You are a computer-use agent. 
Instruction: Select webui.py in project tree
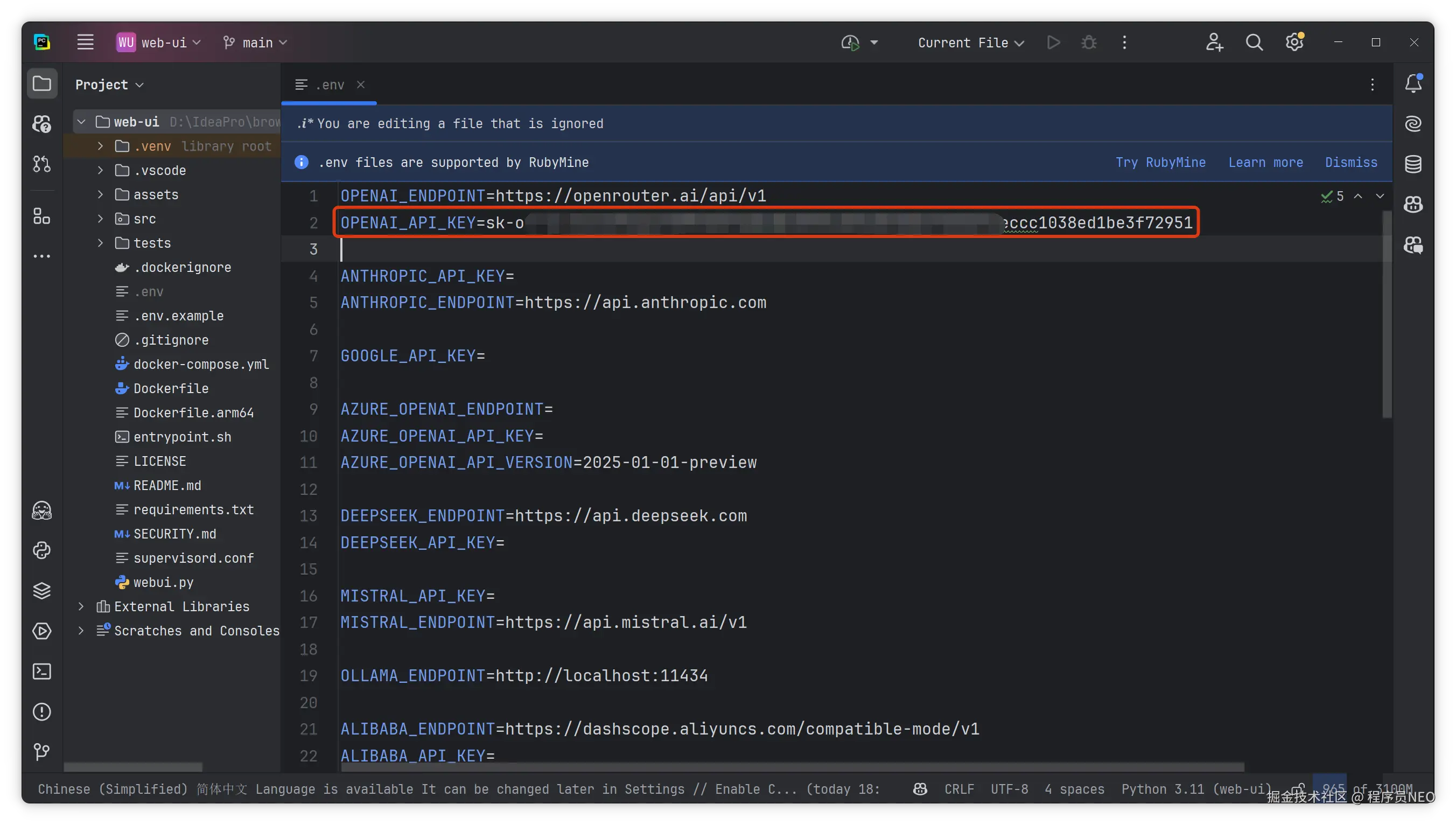point(163,582)
